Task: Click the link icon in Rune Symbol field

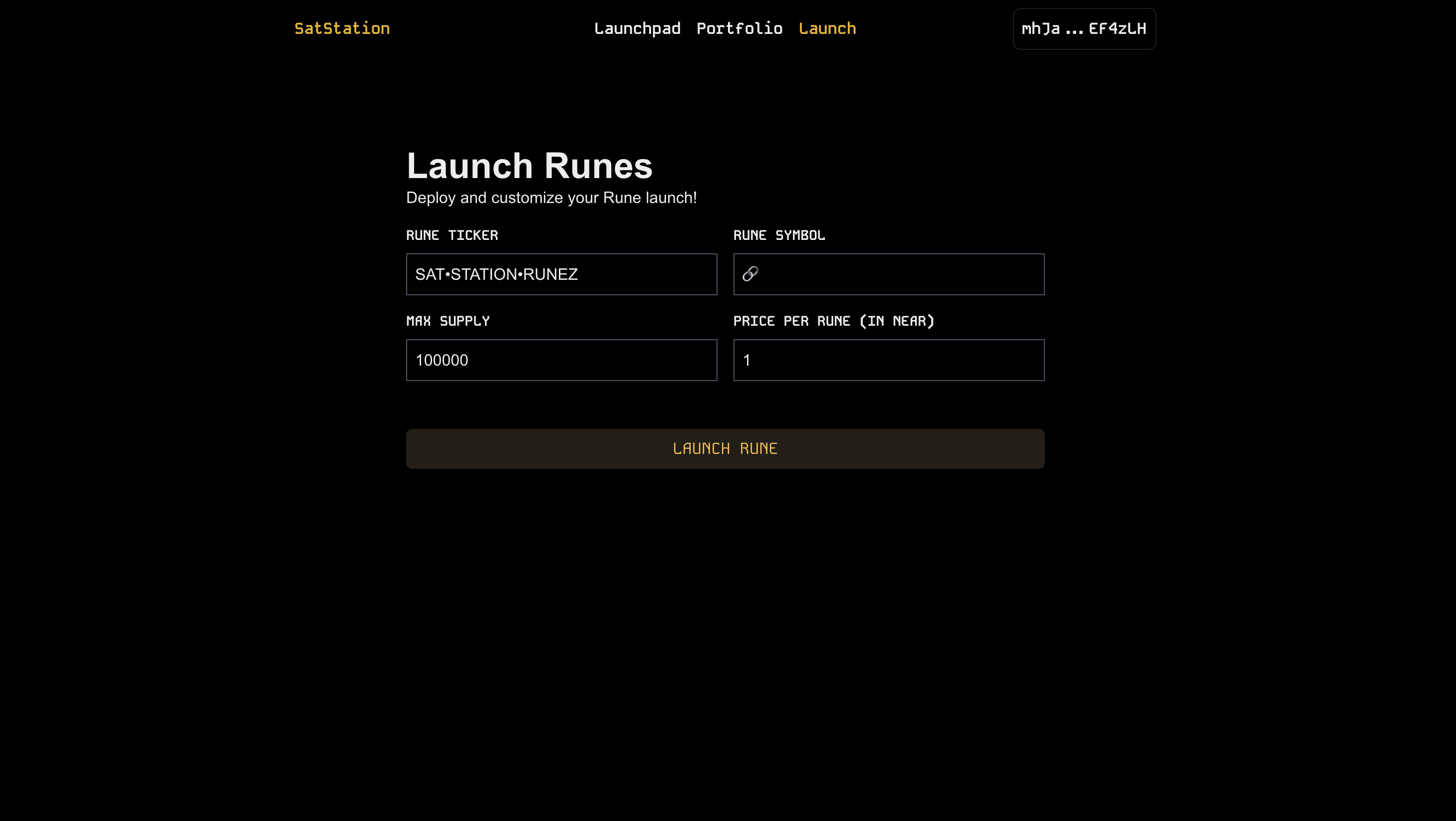Action: pyautogui.click(x=750, y=274)
